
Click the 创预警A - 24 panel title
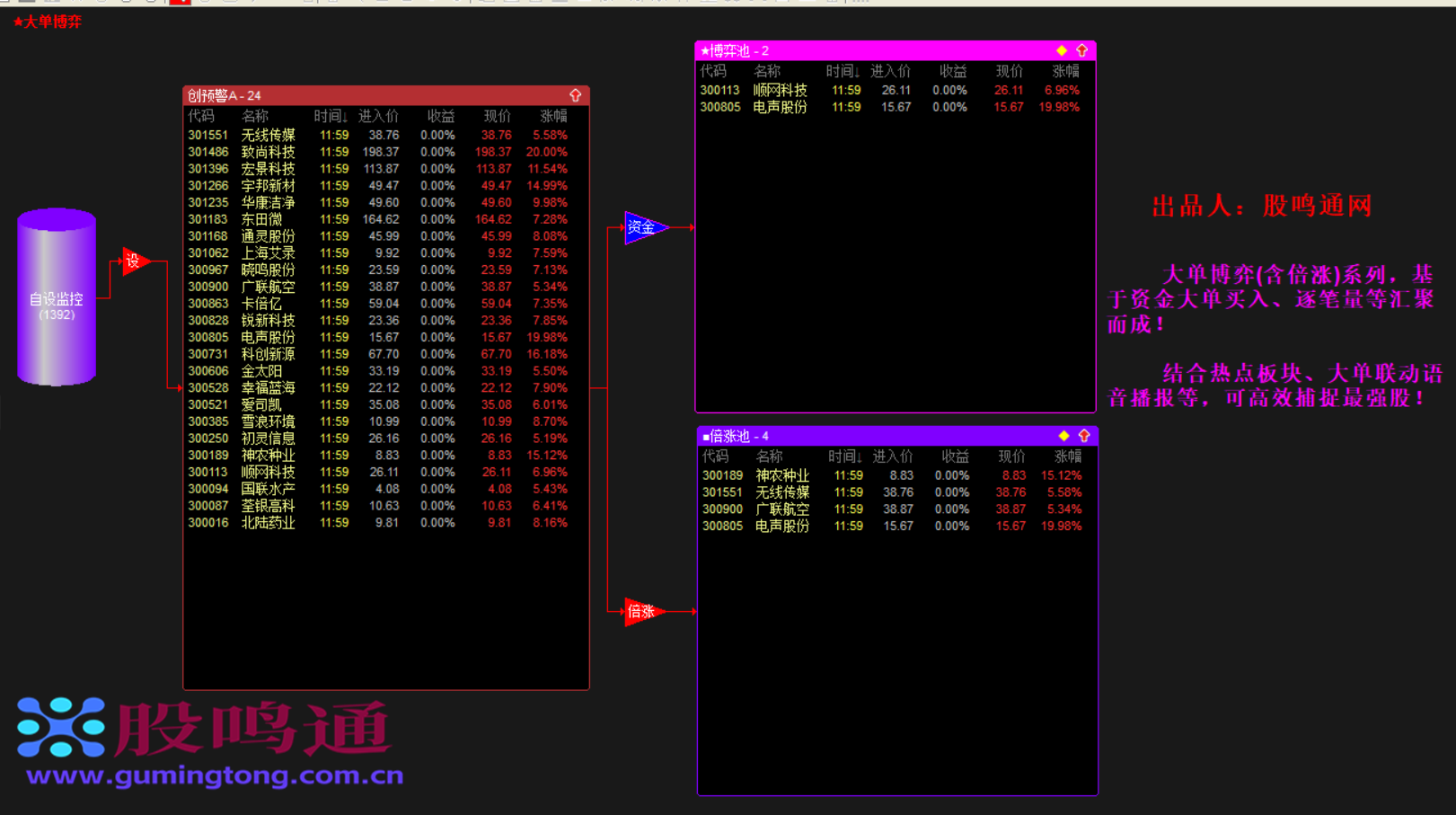[x=225, y=95]
